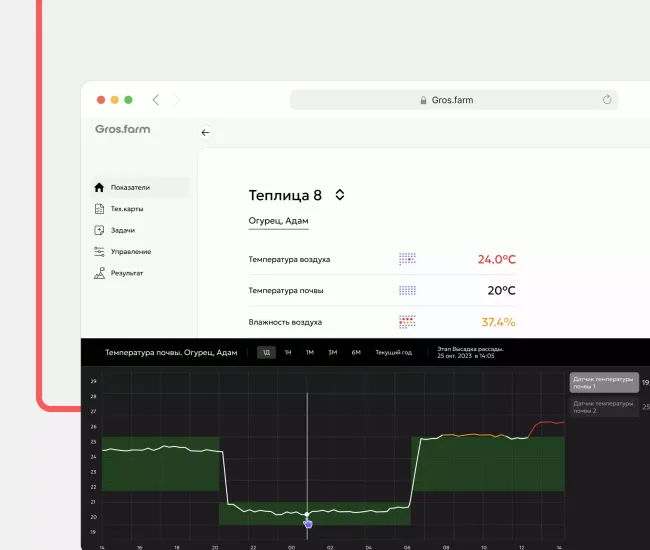
Task: Click the lock icon in address bar
Action: [423, 100]
